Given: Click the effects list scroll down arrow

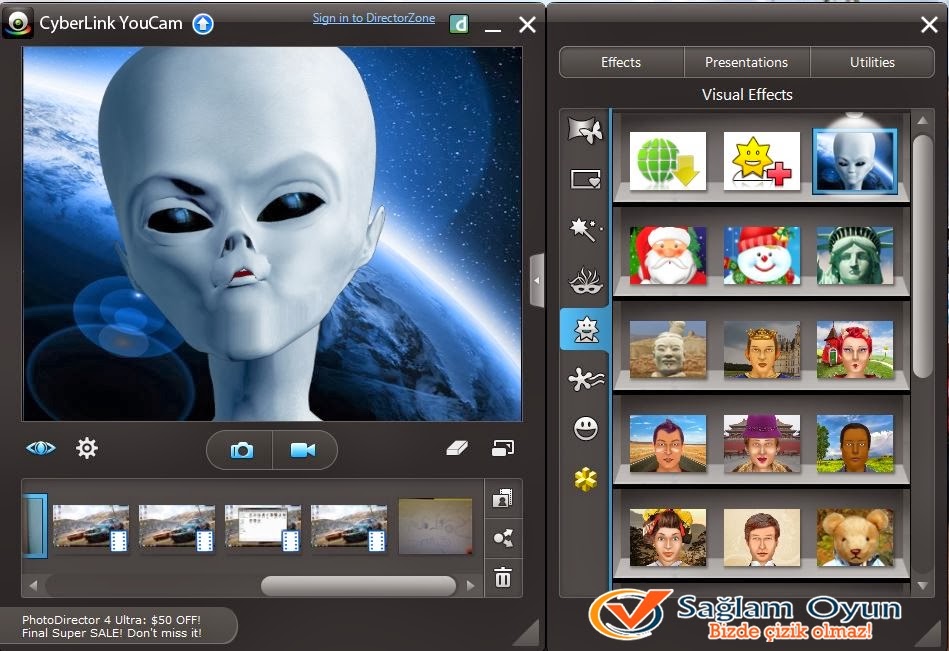Looking at the screenshot, I should coord(922,585).
